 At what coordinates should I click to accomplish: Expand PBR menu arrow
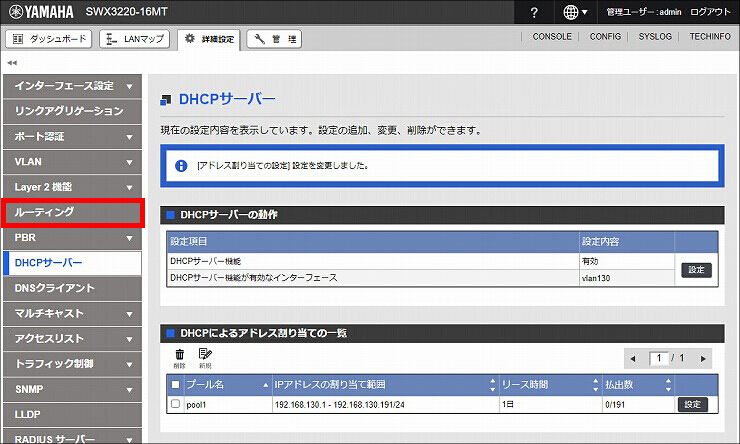[129, 238]
